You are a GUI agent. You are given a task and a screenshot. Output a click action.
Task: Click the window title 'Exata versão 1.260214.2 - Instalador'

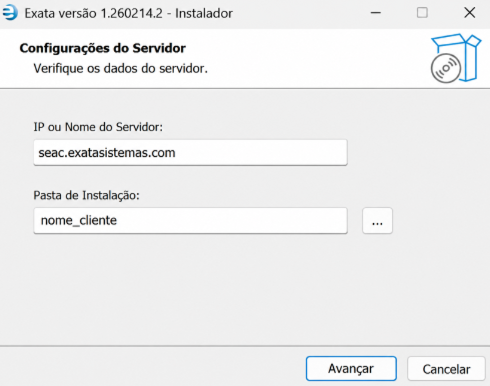coord(129,13)
